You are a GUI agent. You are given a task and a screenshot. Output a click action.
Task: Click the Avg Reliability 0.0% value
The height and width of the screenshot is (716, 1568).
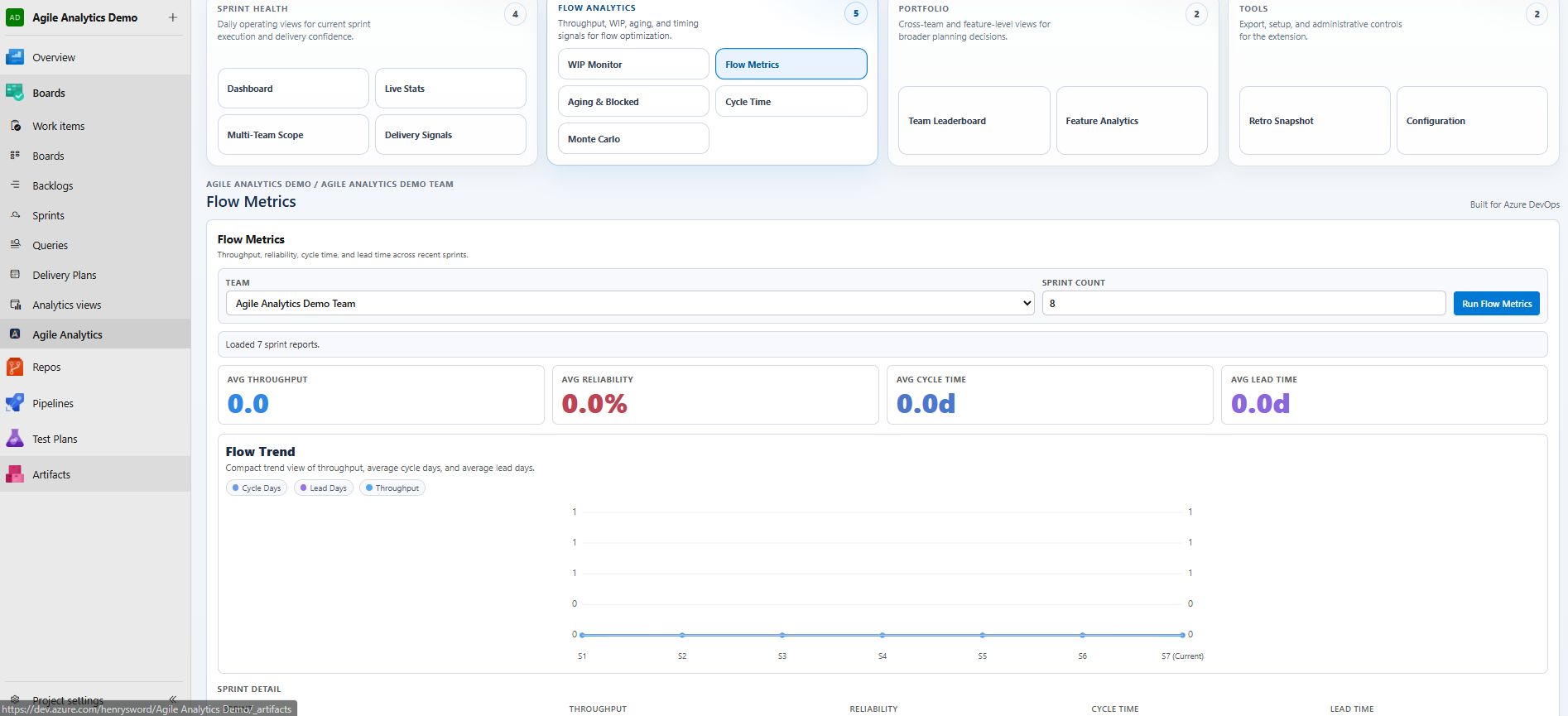pyautogui.click(x=594, y=404)
